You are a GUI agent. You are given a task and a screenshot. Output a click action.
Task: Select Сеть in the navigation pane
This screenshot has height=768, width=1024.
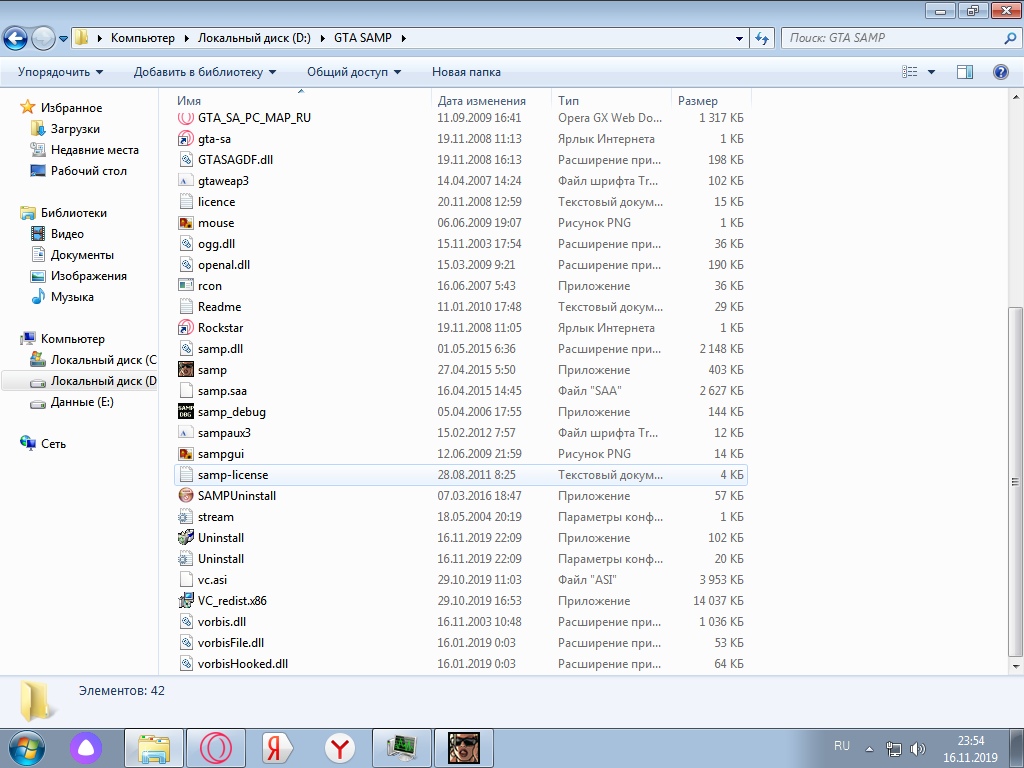(53, 443)
